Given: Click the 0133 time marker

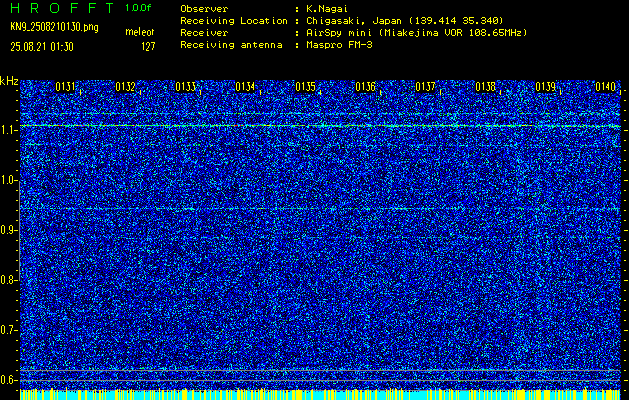Looking at the screenshot, I should point(185,87).
